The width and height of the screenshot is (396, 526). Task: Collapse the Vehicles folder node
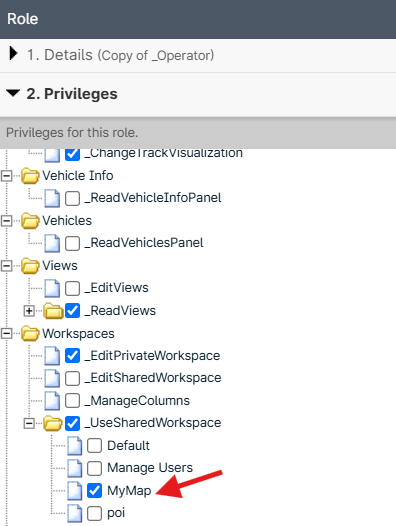(x=6, y=220)
